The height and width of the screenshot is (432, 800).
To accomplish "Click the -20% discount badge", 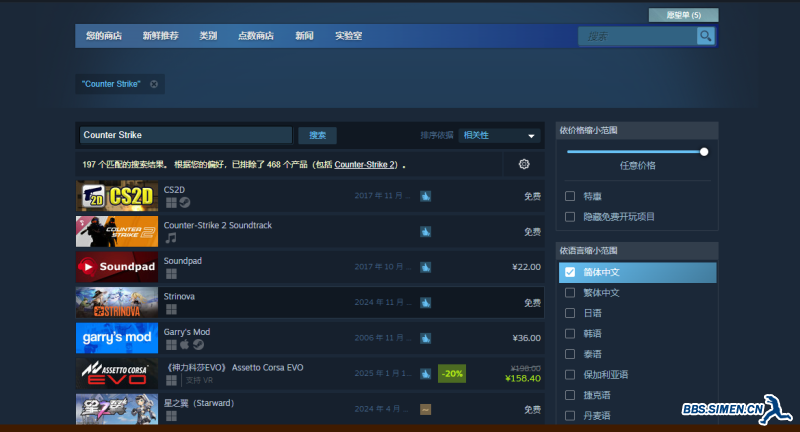I will pos(452,374).
